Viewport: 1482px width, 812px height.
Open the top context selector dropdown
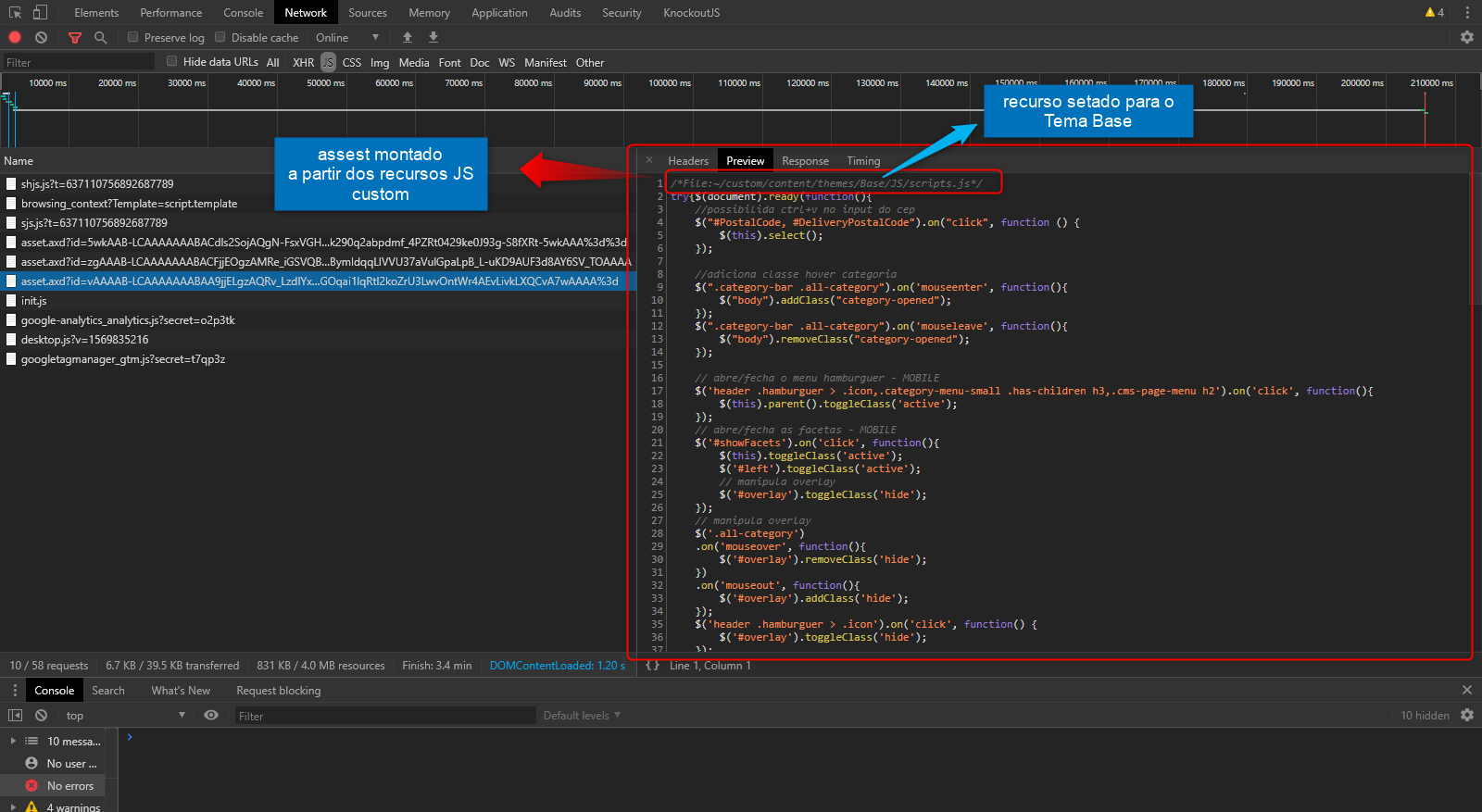point(124,715)
